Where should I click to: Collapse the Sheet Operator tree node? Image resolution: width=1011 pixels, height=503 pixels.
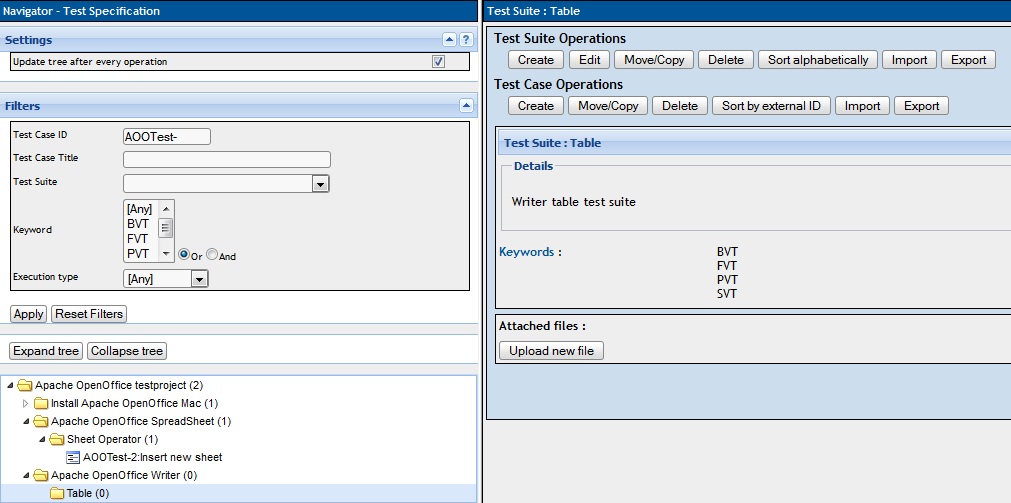(42, 440)
